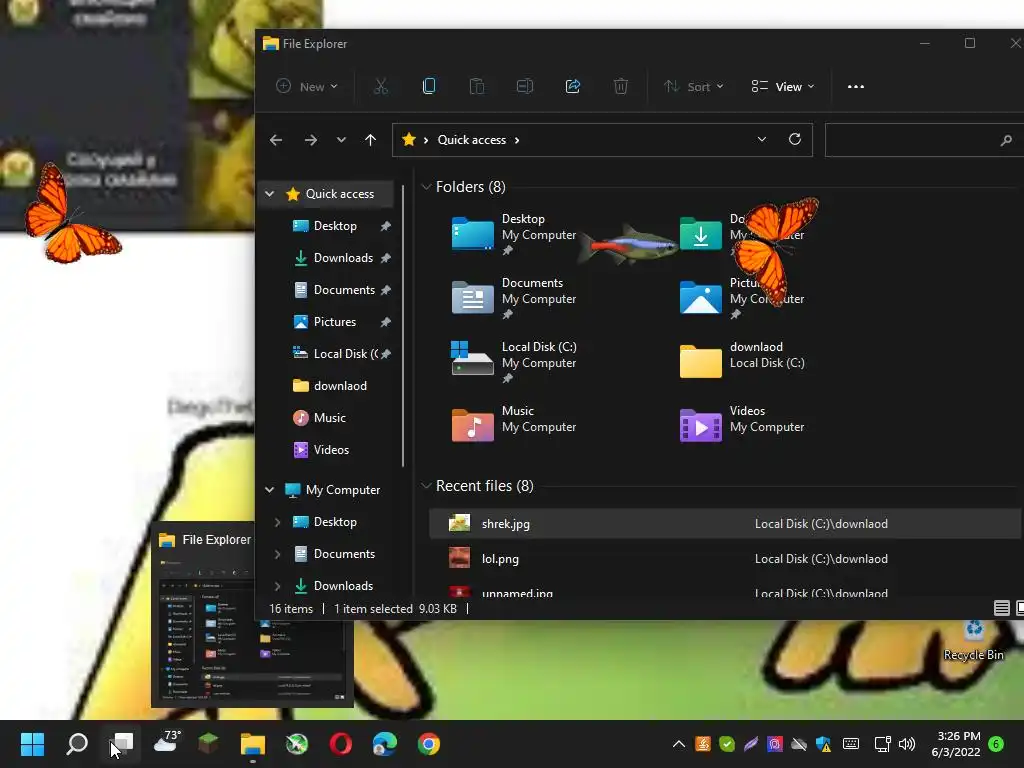Viewport: 1024px width, 768px height.
Task: Open Windows Start menu
Action: [32, 744]
